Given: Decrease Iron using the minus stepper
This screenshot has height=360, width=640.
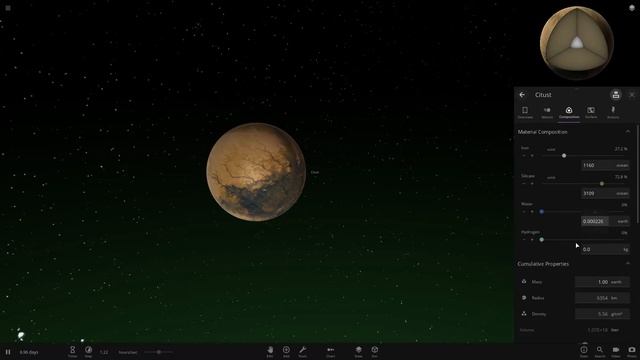Looking at the screenshot, I should (524, 156).
